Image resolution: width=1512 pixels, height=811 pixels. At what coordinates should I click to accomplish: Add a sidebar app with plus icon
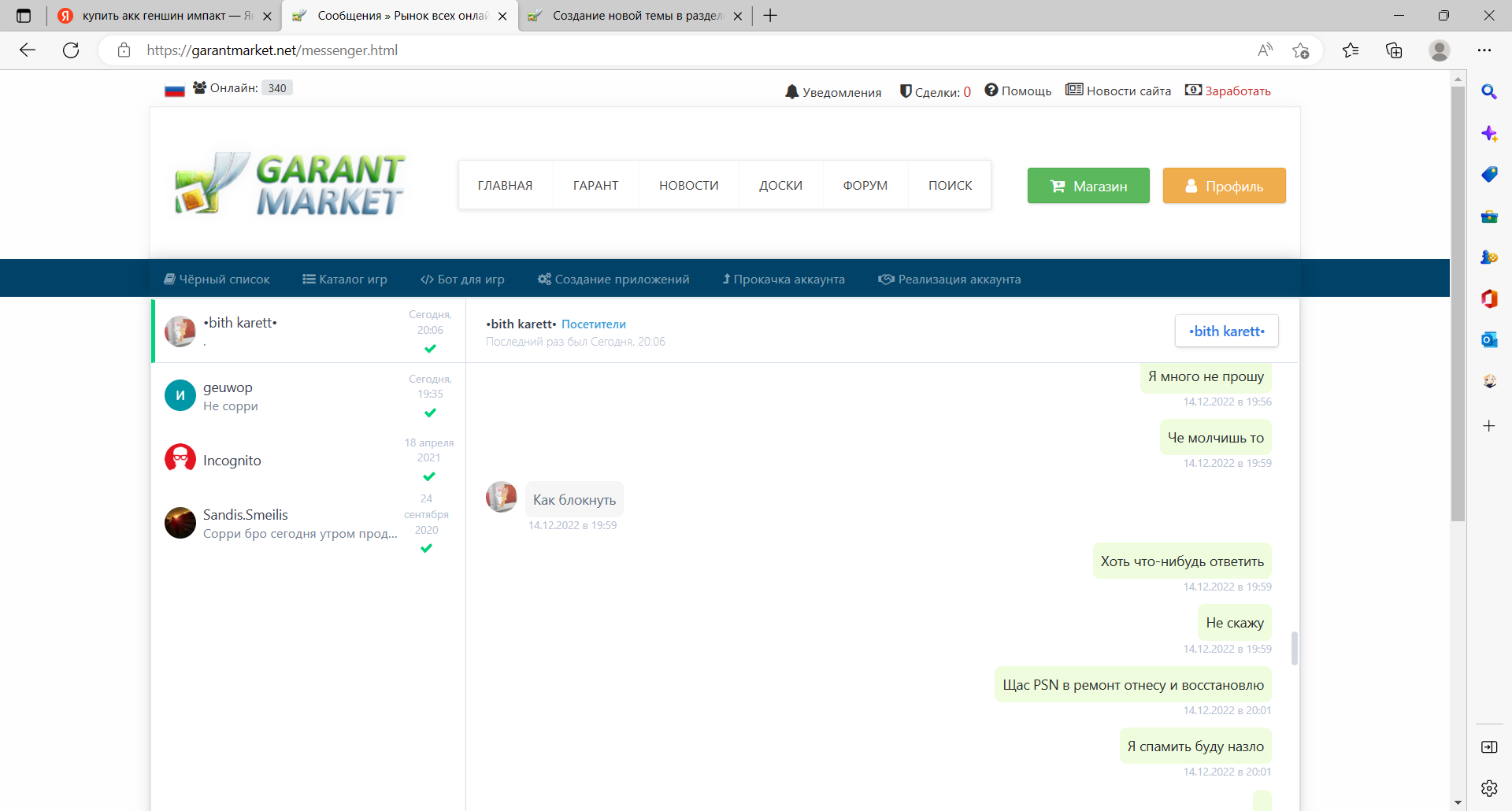(1489, 426)
